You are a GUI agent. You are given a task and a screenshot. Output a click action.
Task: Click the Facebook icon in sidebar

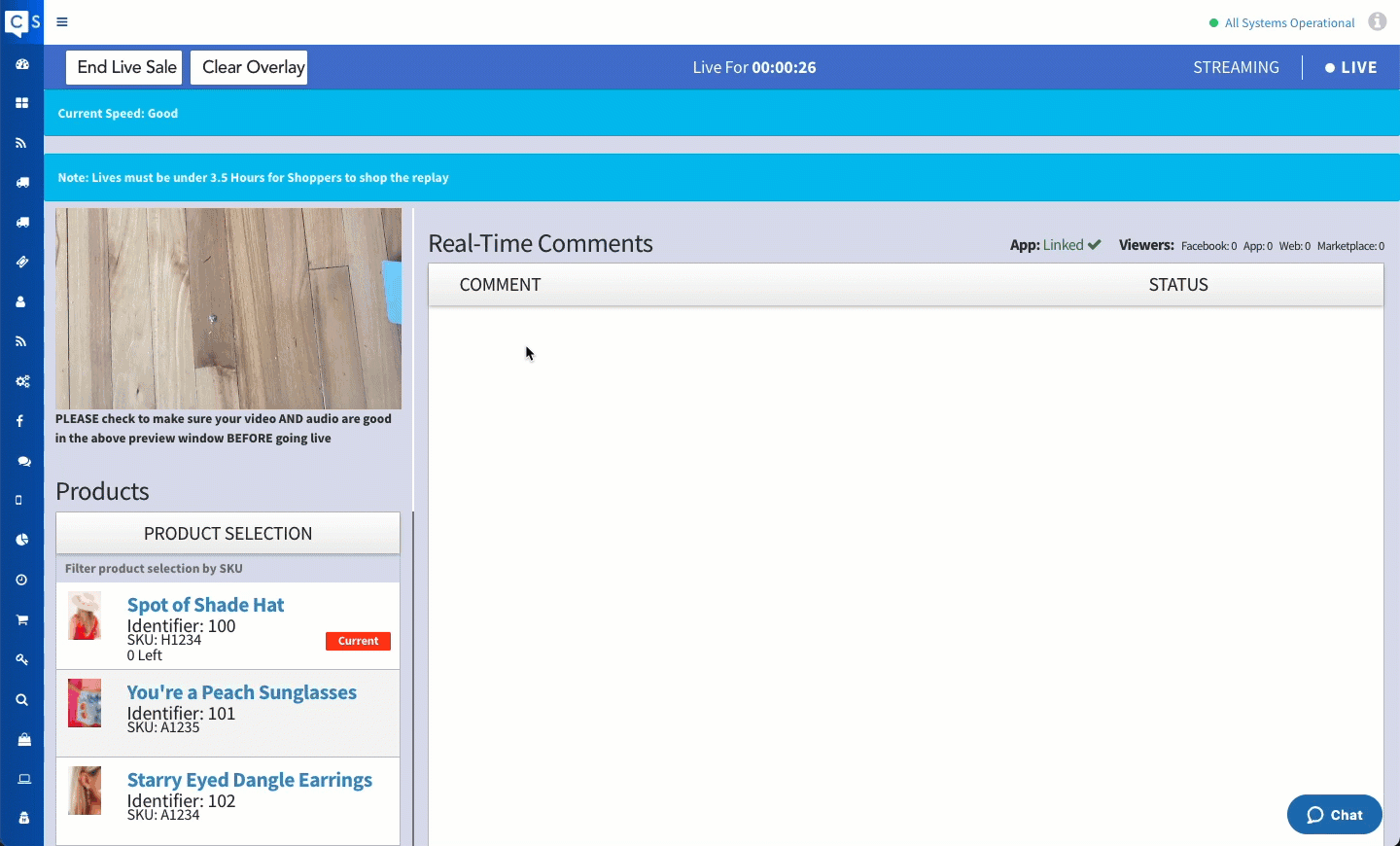(20, 421)
